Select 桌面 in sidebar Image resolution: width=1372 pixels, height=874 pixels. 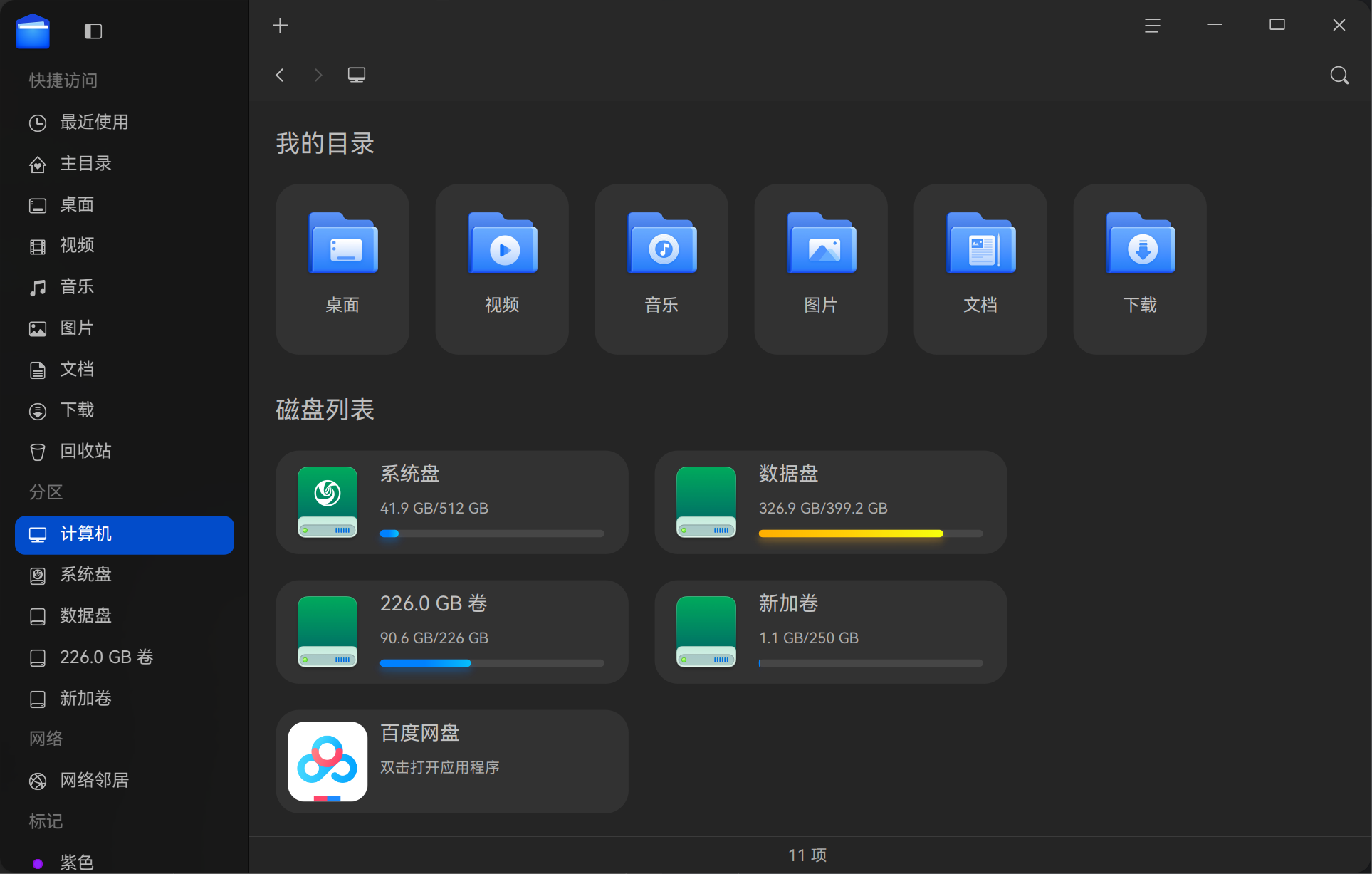click(x=125, y=205)
